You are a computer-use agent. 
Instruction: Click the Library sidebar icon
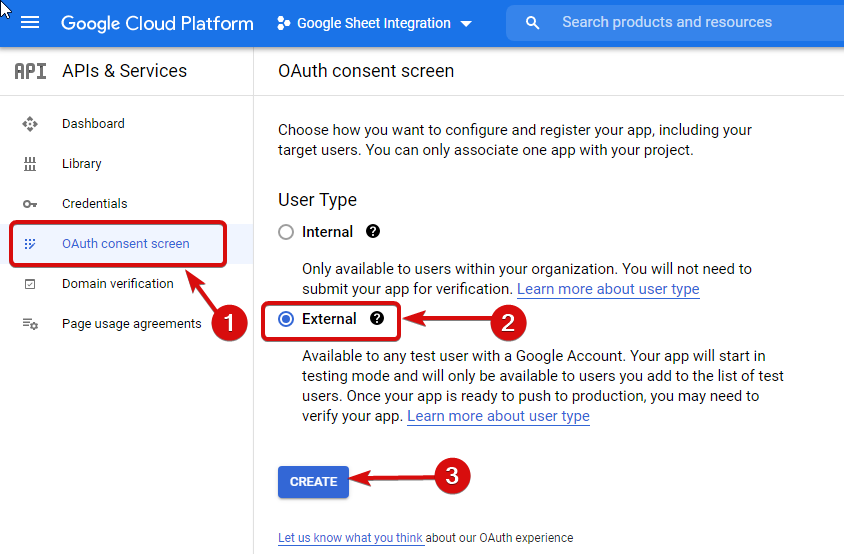pos(30,164)
